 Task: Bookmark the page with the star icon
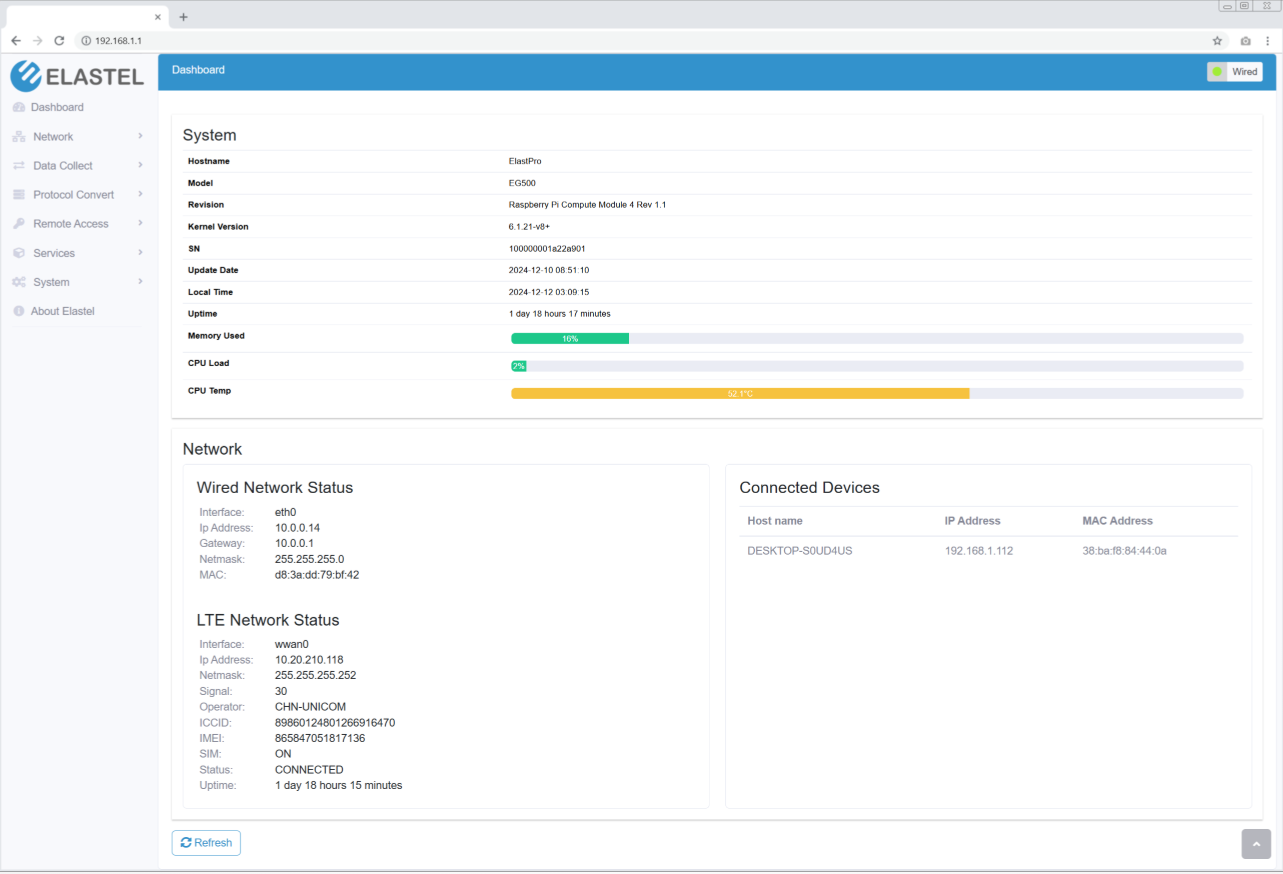(1217, 41)
